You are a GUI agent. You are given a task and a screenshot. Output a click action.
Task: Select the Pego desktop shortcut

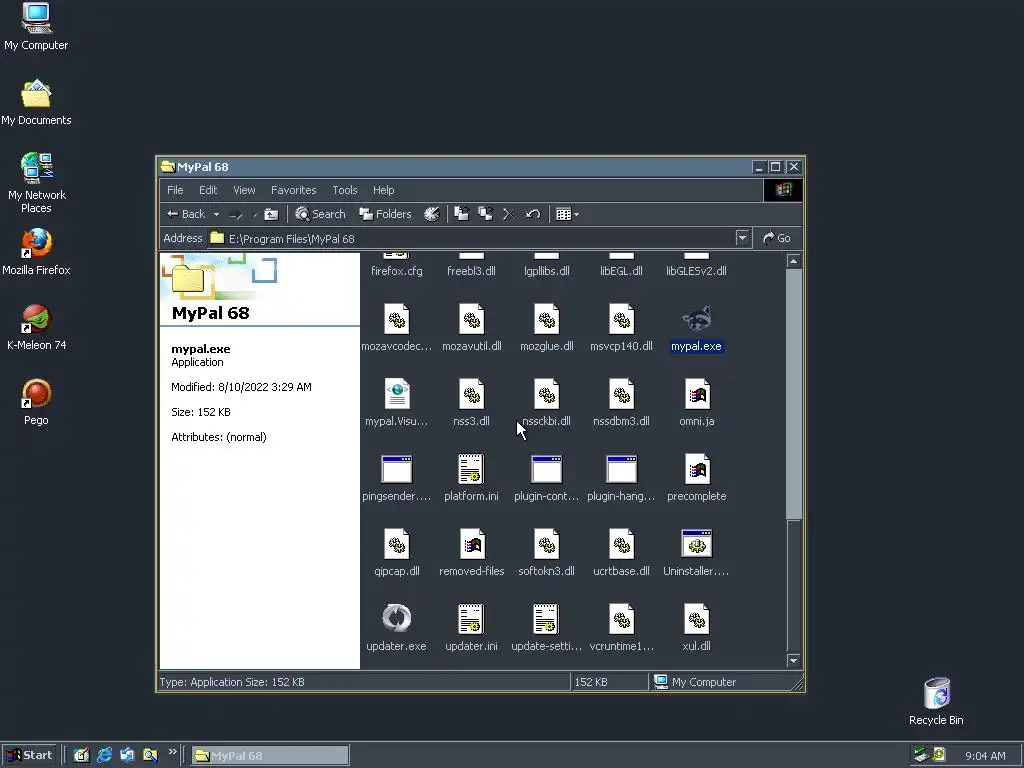(36, 402)
